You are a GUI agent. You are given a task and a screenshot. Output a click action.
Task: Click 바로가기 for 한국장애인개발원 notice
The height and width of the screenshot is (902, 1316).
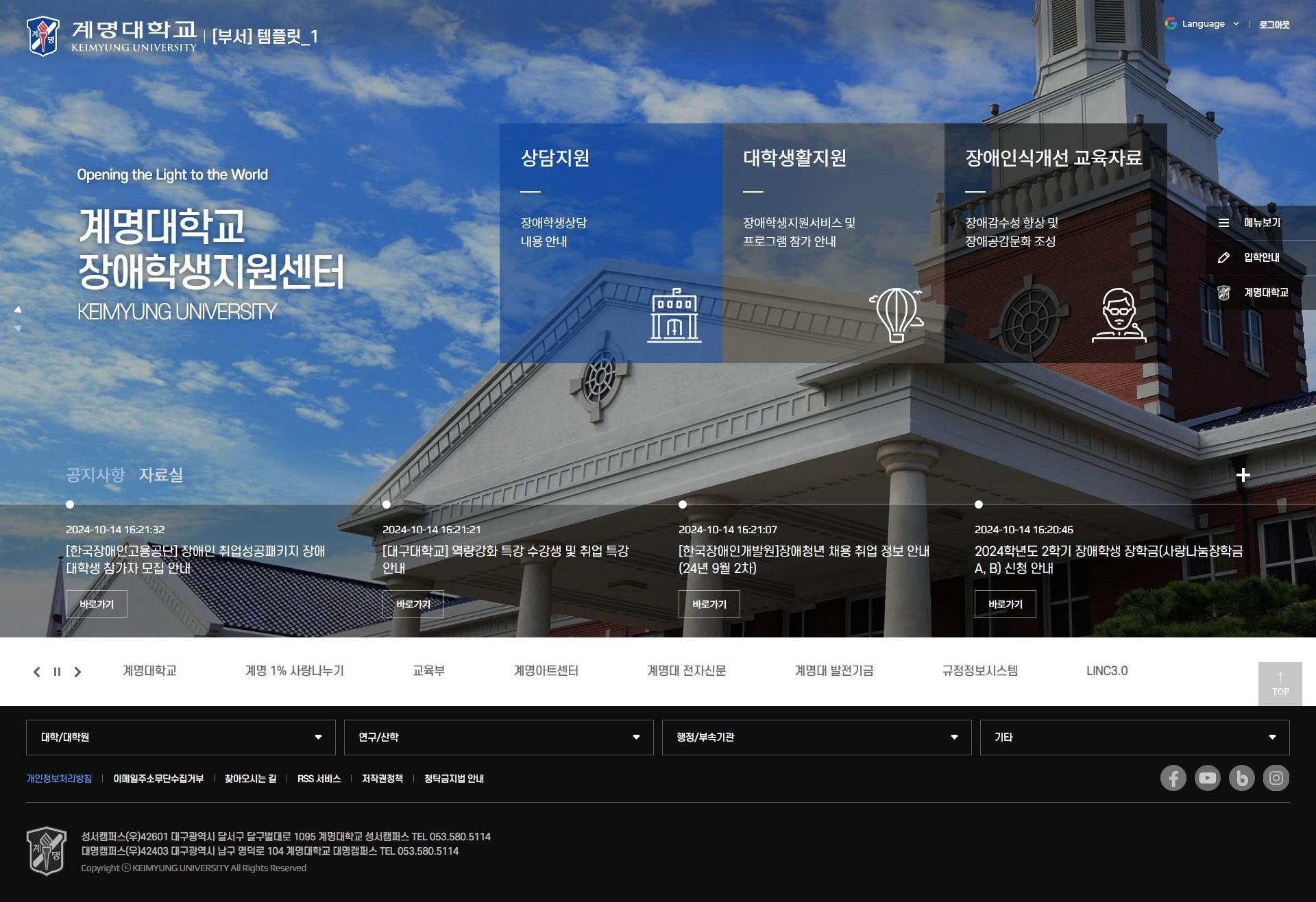(x=709, y=604)
